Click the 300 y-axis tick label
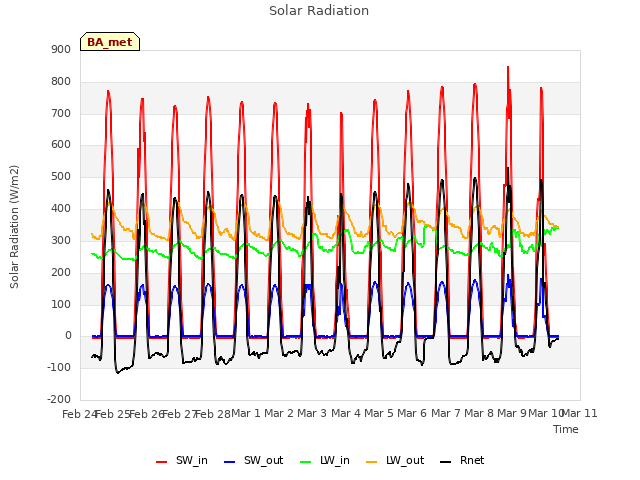Image resolution: width=640 pixels, height=480 pixels. point(61,240)
